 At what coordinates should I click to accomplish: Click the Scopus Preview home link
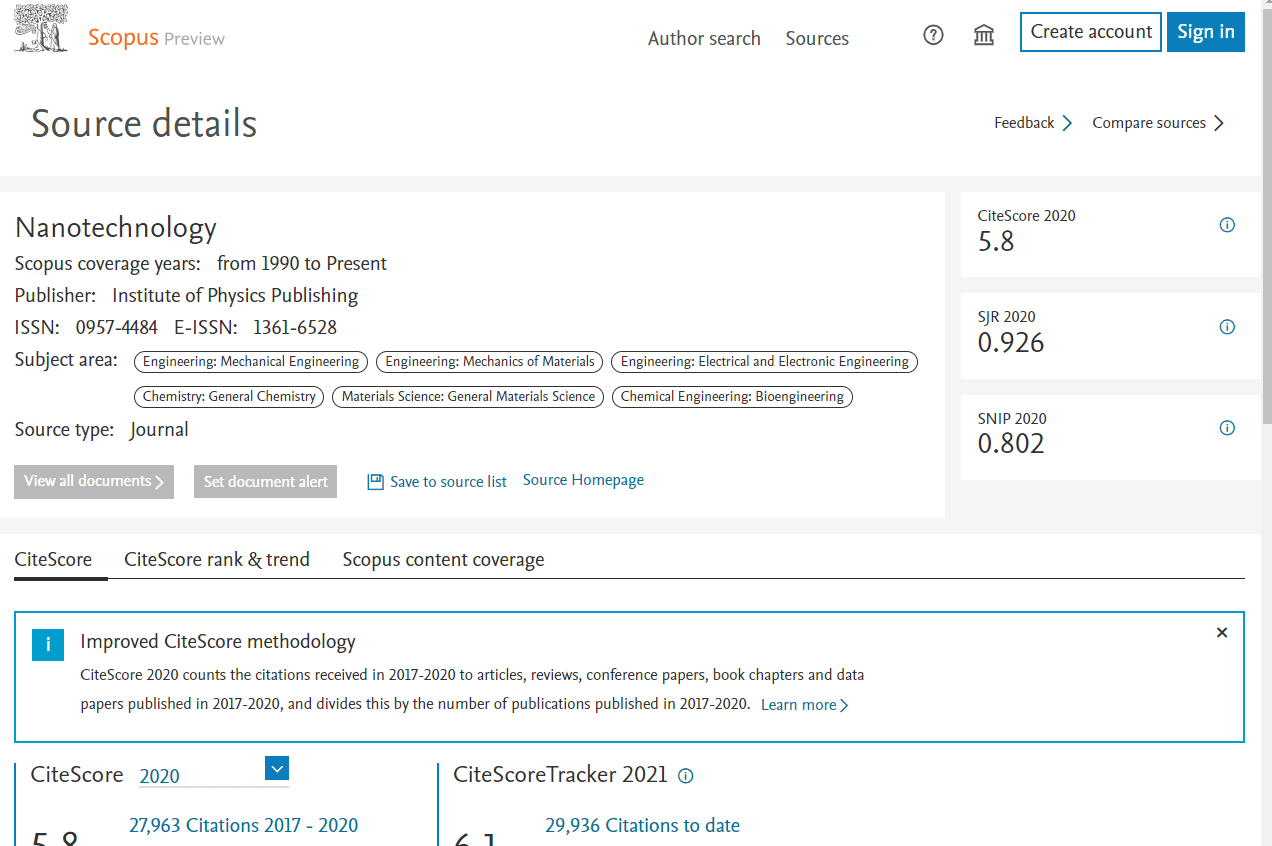tap(156, 38)
